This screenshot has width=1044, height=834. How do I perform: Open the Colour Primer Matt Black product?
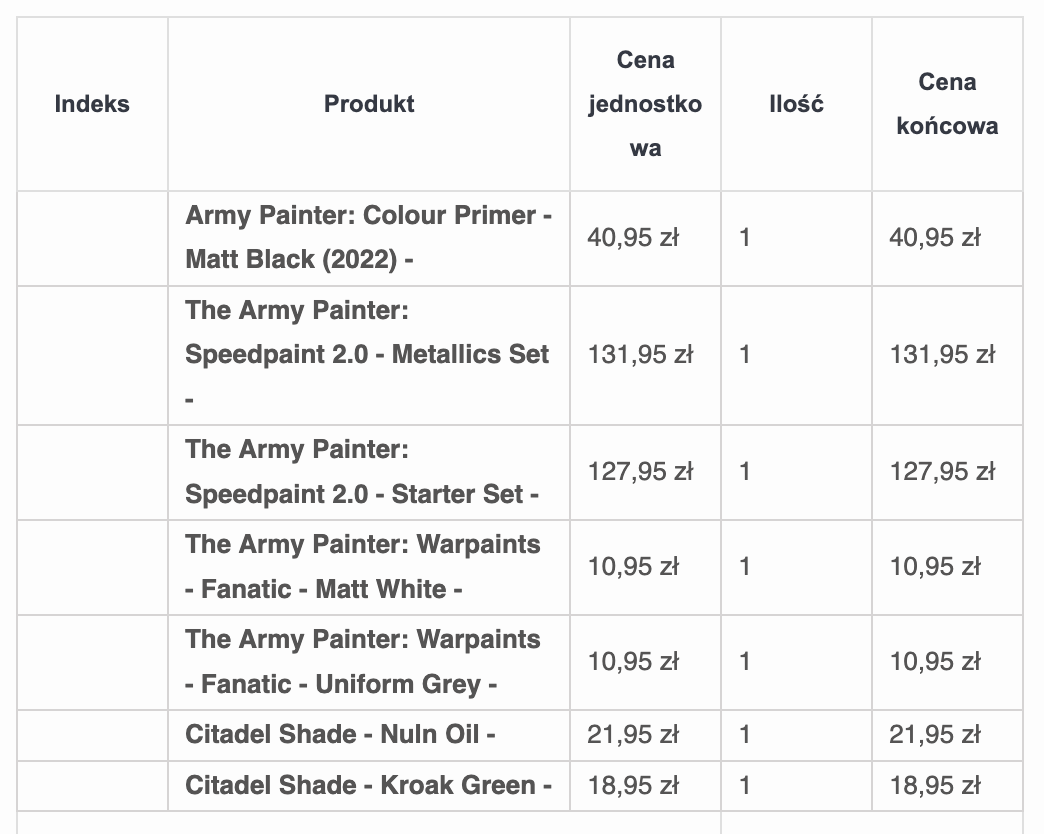point(368,237)
